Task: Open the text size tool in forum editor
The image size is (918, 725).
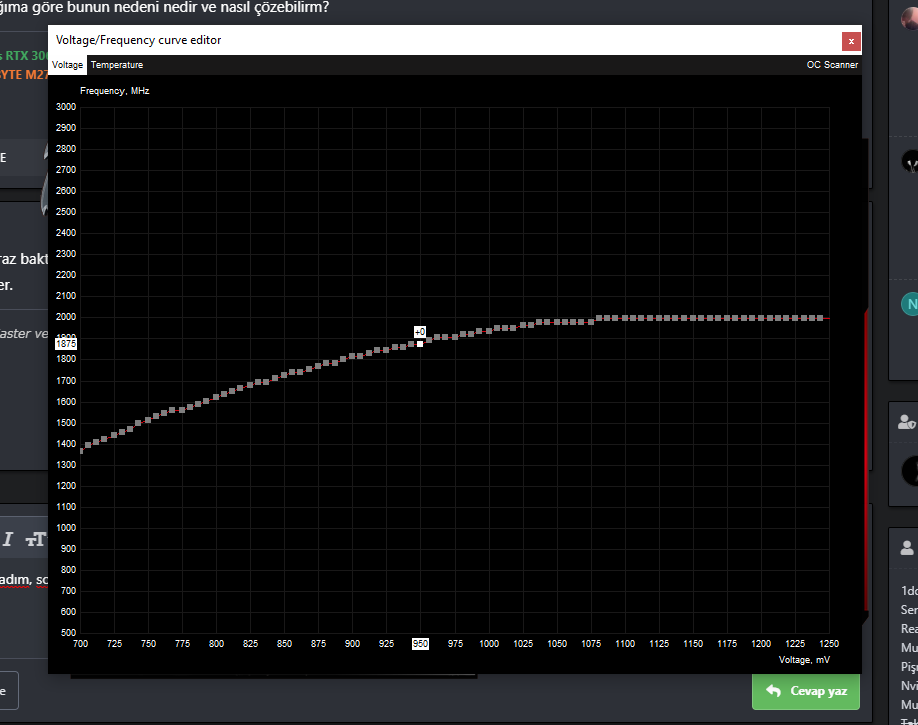Action: pyautogui.click(x=35, y=539)
